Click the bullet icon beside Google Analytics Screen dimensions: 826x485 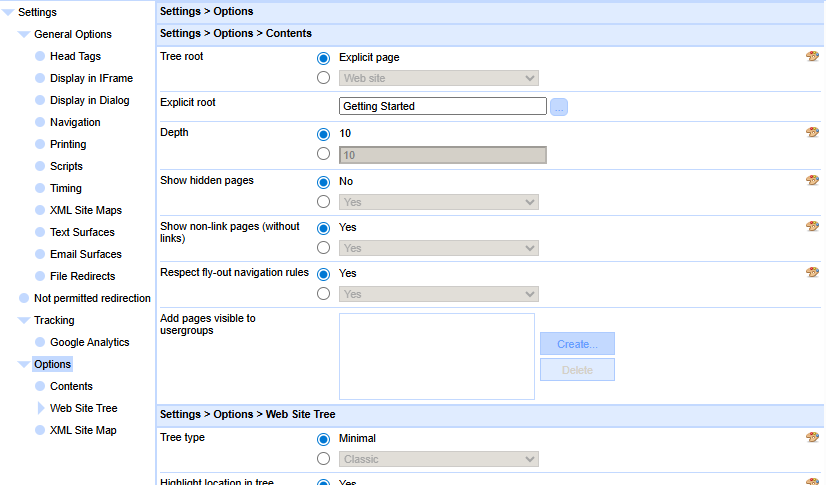point(40,342)
